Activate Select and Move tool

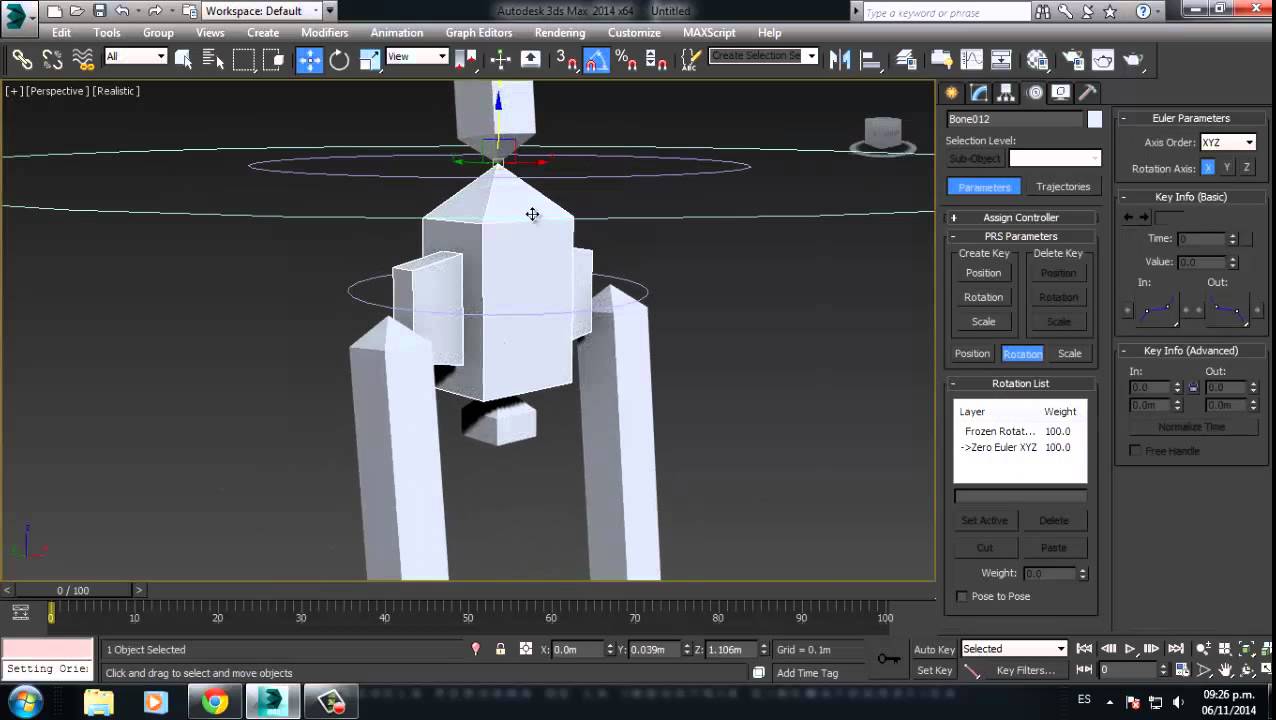(310, 60)
